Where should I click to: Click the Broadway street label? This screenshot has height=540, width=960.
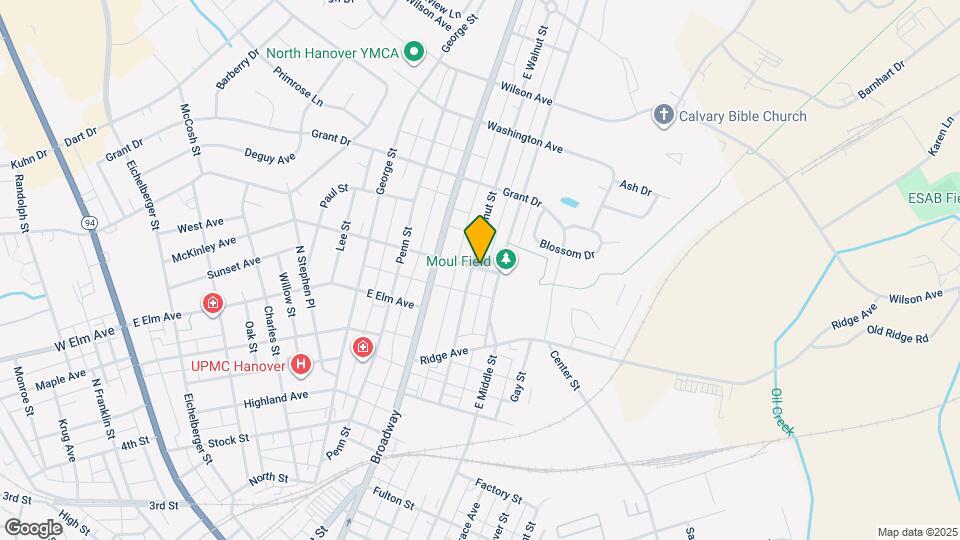tap(386, 437)
